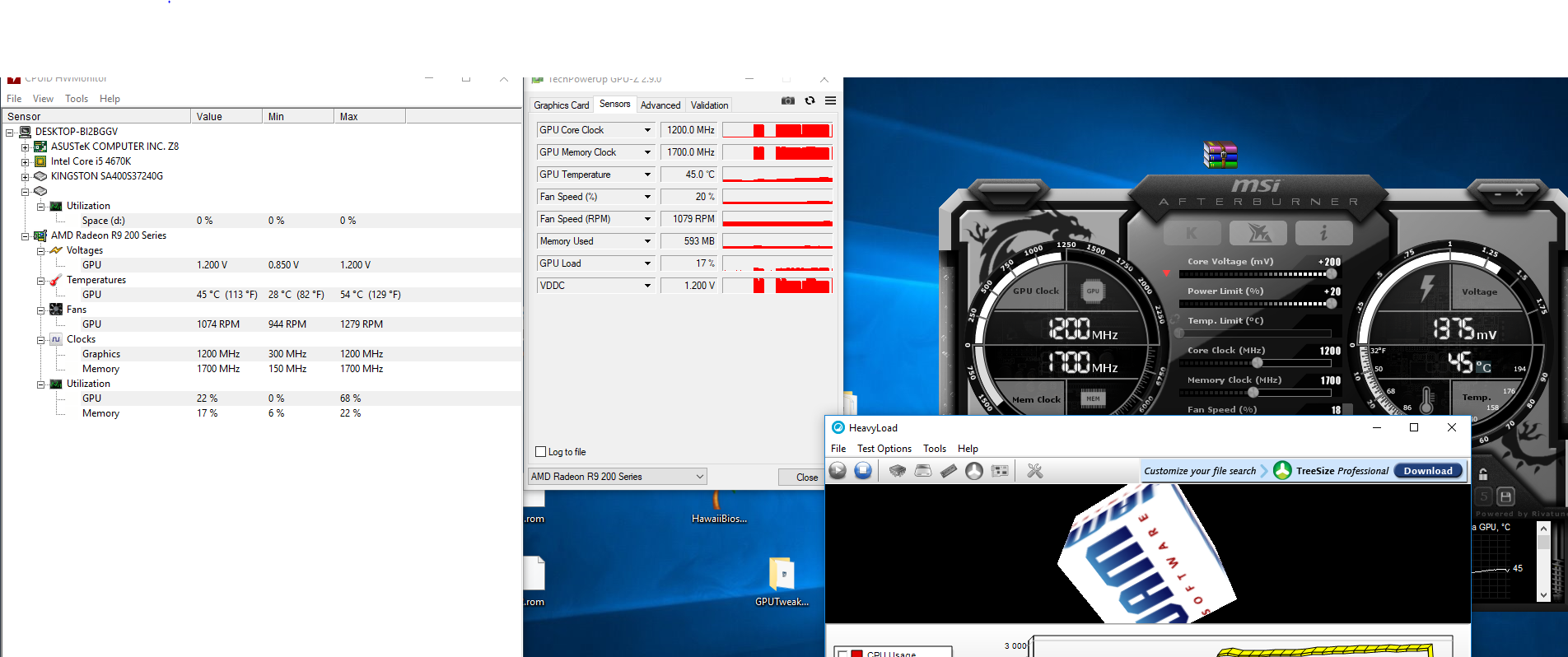Open HWMonitor View menu
This screenshot has height=657, width=1568.
coord(43,99)
